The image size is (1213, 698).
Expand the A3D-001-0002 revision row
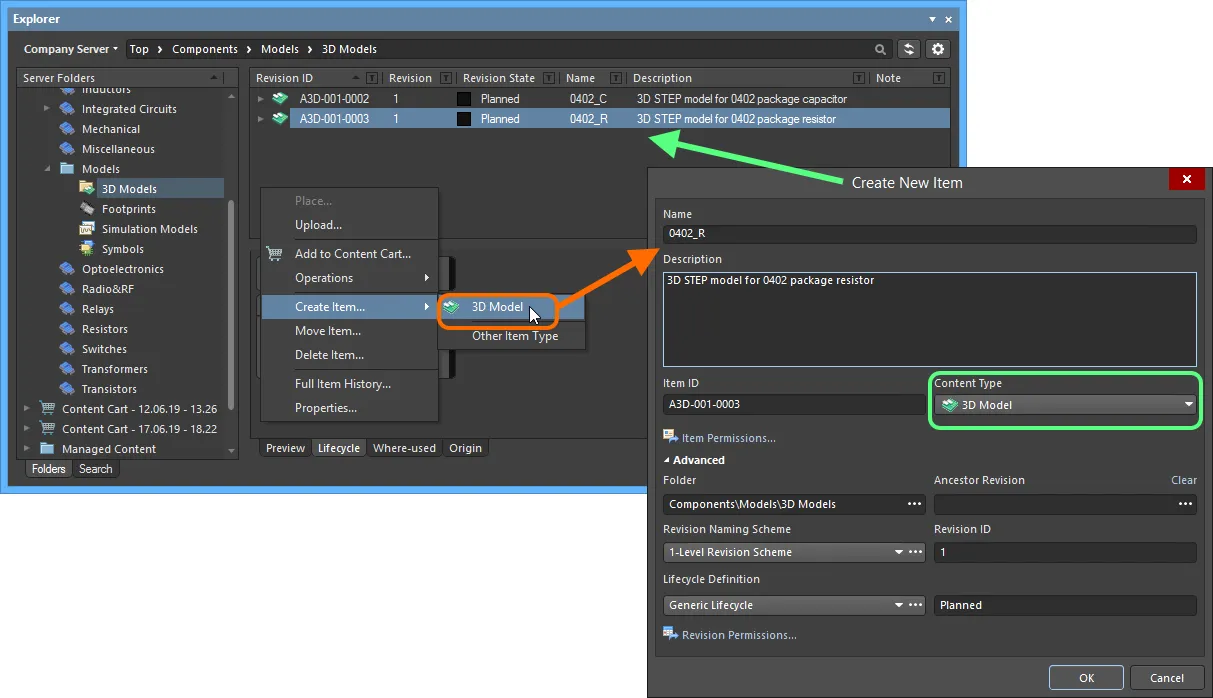pyautogui.click(x=261, y=99)
